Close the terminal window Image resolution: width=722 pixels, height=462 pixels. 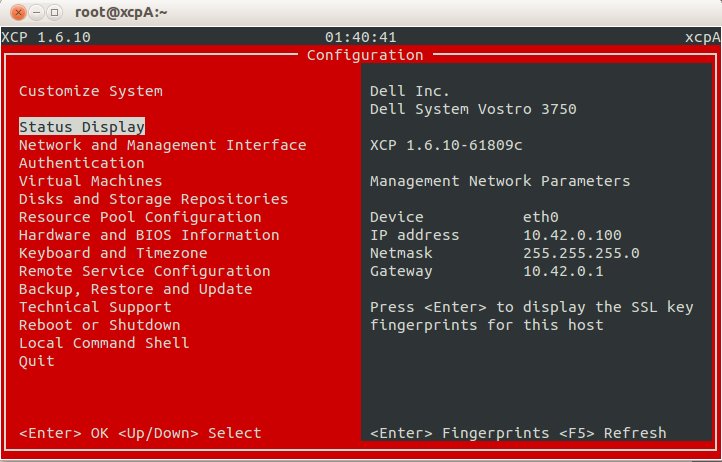pos(18,12)
